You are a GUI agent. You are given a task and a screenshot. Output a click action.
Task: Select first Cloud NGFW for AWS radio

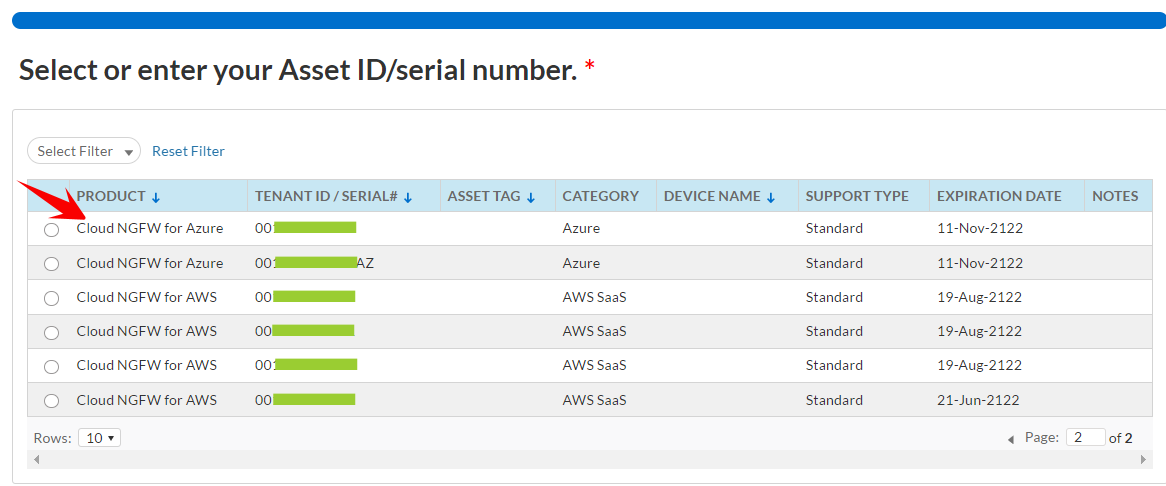point(52,298)
